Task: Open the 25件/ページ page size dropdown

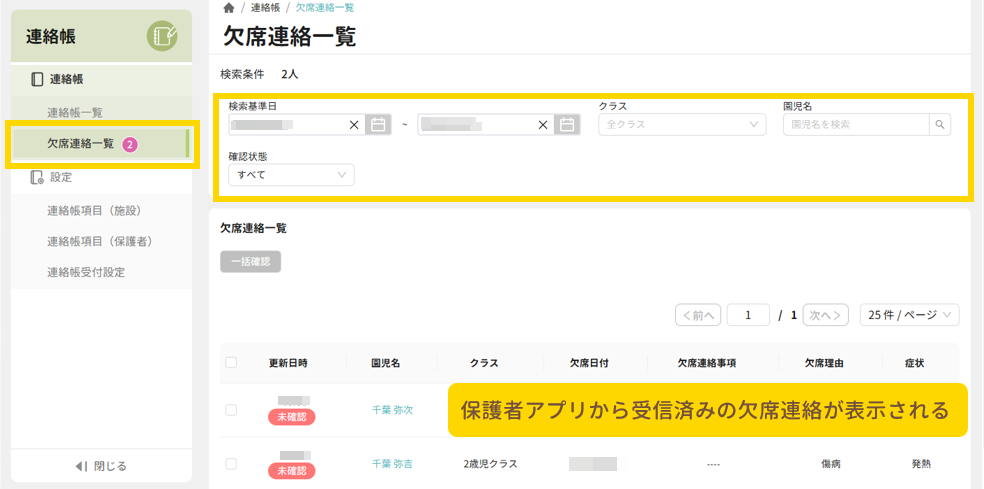Action: pyautogui.click(x=909, y=315)
